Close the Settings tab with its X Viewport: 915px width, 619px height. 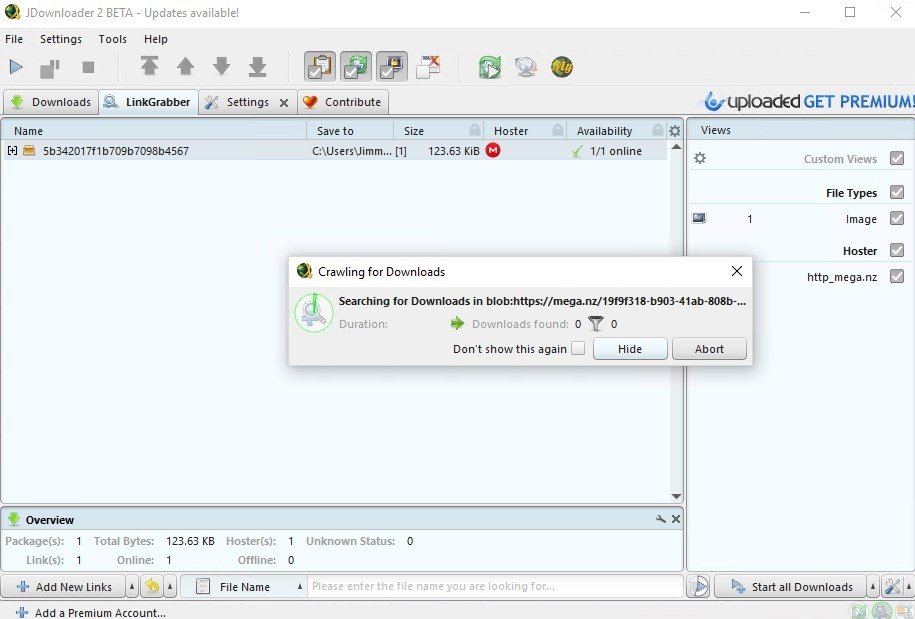(284, 103)
